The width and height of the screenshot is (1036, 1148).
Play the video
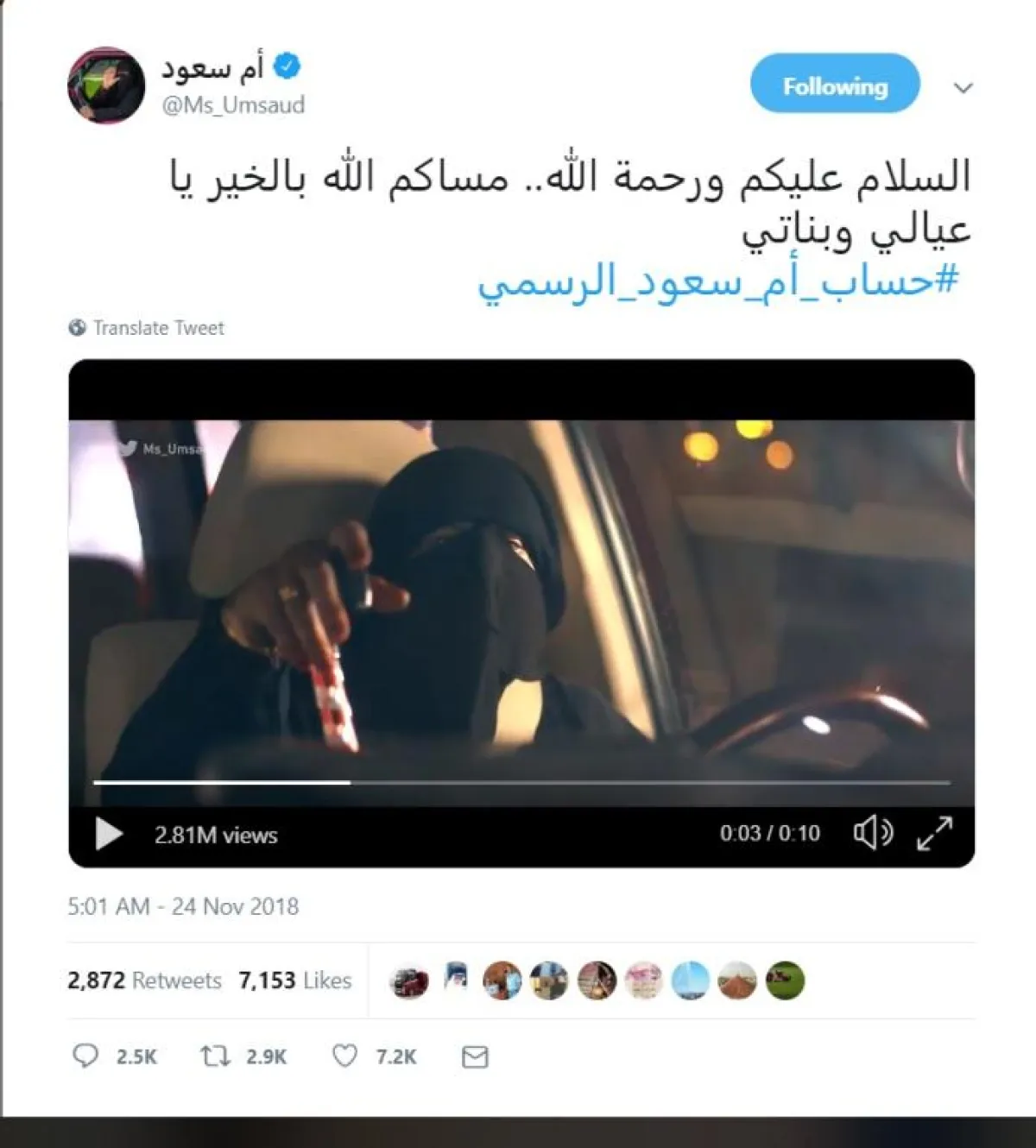pyautogui.click(x=108, y=835)
